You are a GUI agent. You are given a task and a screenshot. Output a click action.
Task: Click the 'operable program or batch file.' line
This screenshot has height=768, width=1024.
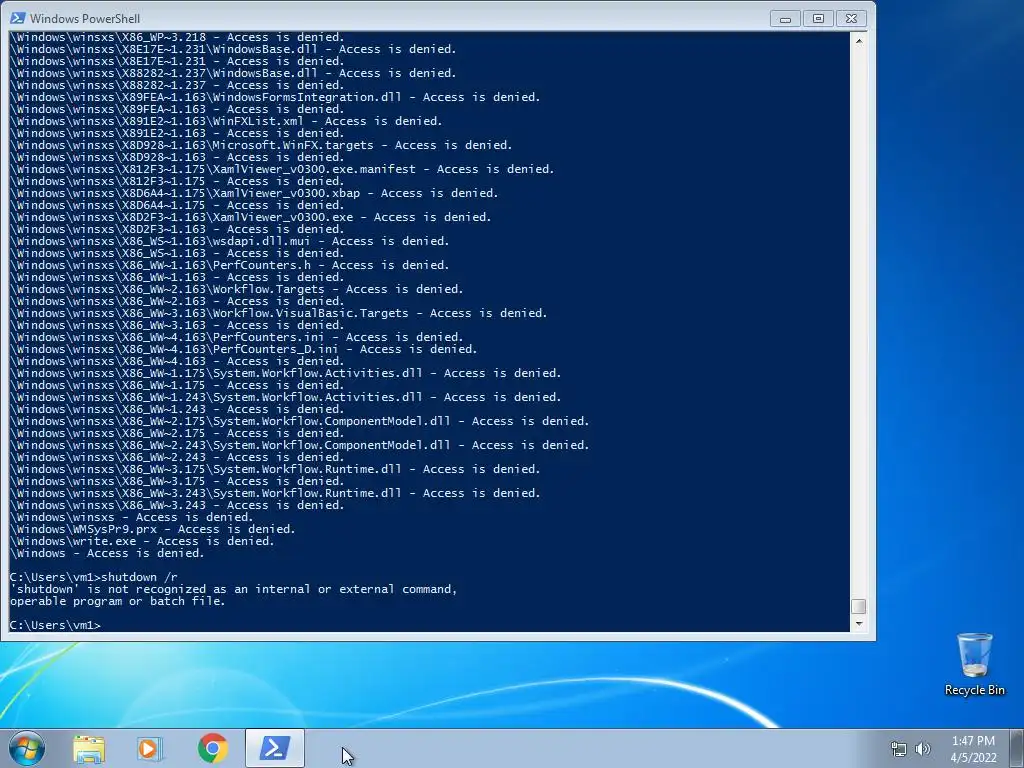pos(118,601)
